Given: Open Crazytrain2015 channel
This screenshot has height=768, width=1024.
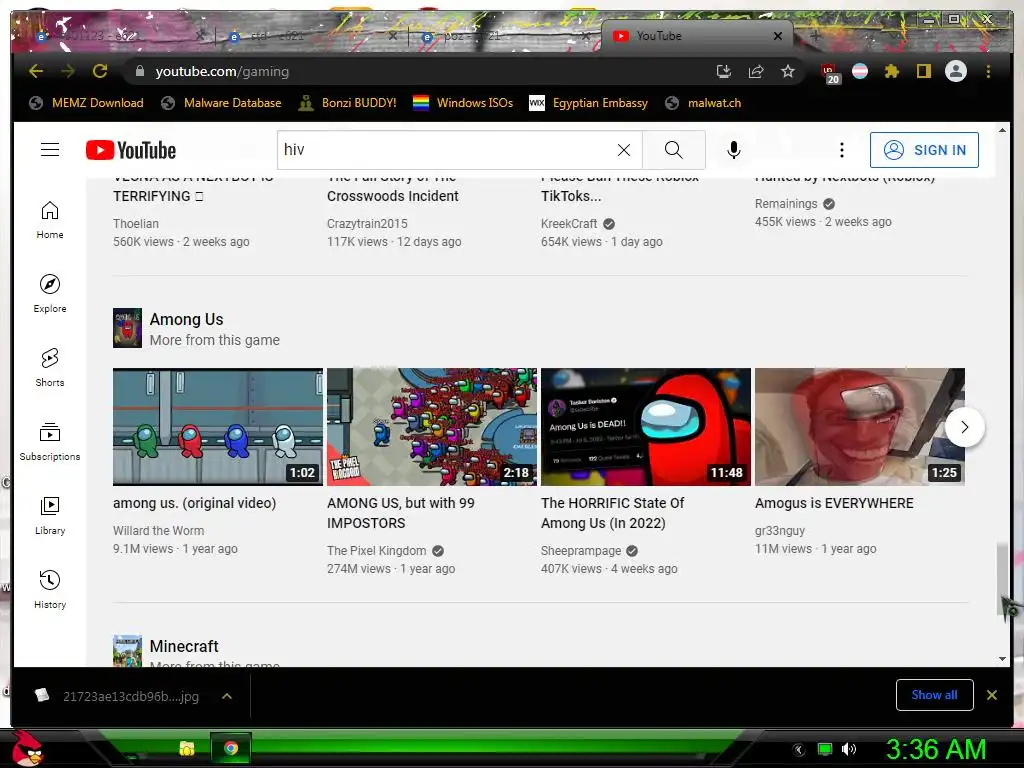Looking at the screenshot, I should 367,223.
